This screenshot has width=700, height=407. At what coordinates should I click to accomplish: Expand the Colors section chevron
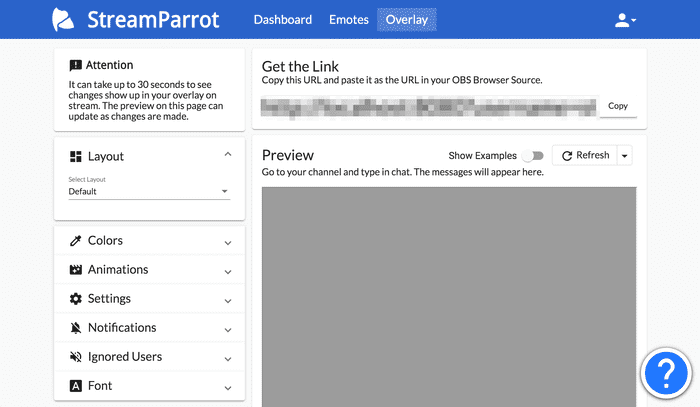click(x=228, y=243)
